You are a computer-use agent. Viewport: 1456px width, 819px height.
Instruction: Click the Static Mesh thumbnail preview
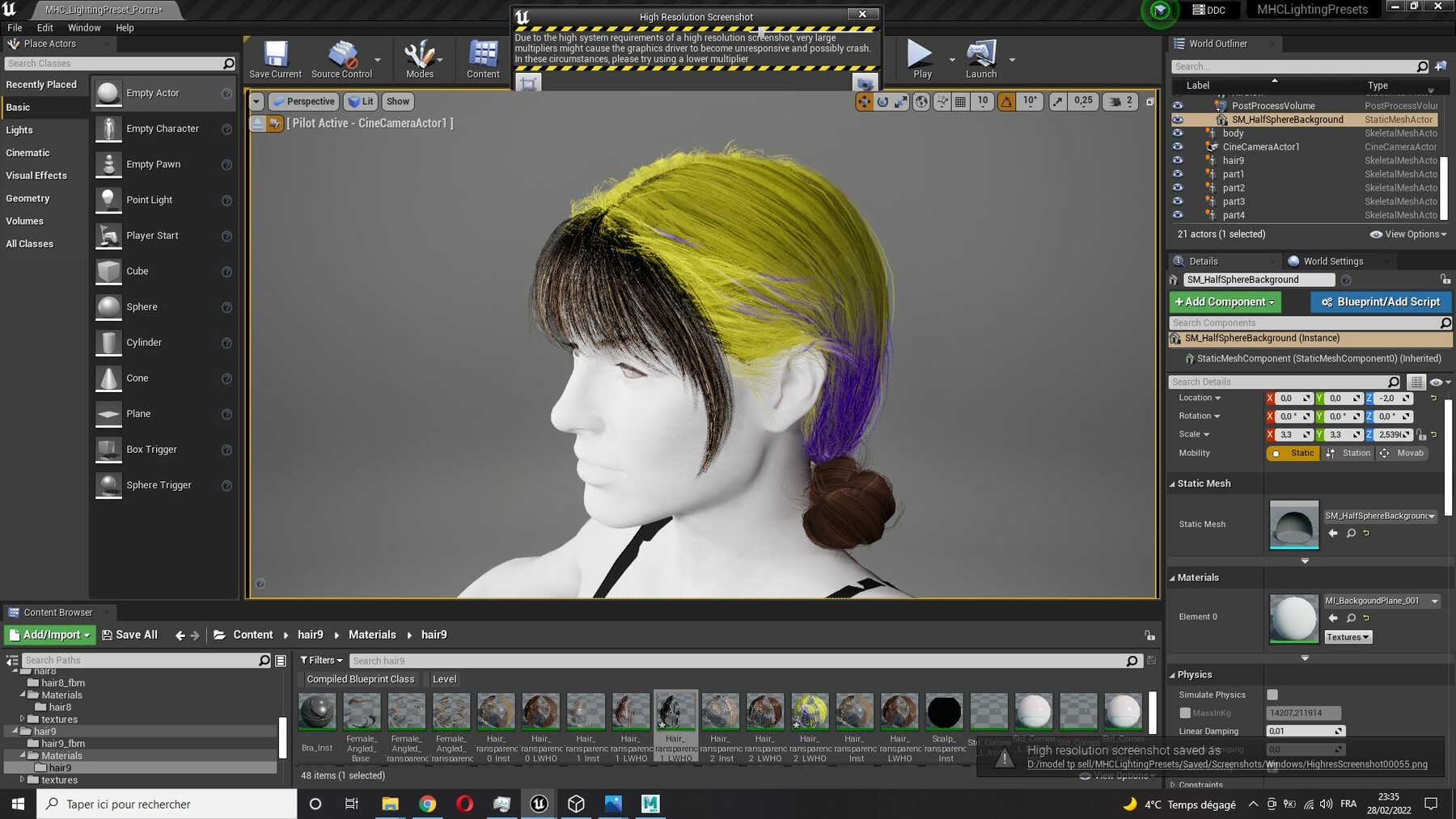(x=1293, y=525)
